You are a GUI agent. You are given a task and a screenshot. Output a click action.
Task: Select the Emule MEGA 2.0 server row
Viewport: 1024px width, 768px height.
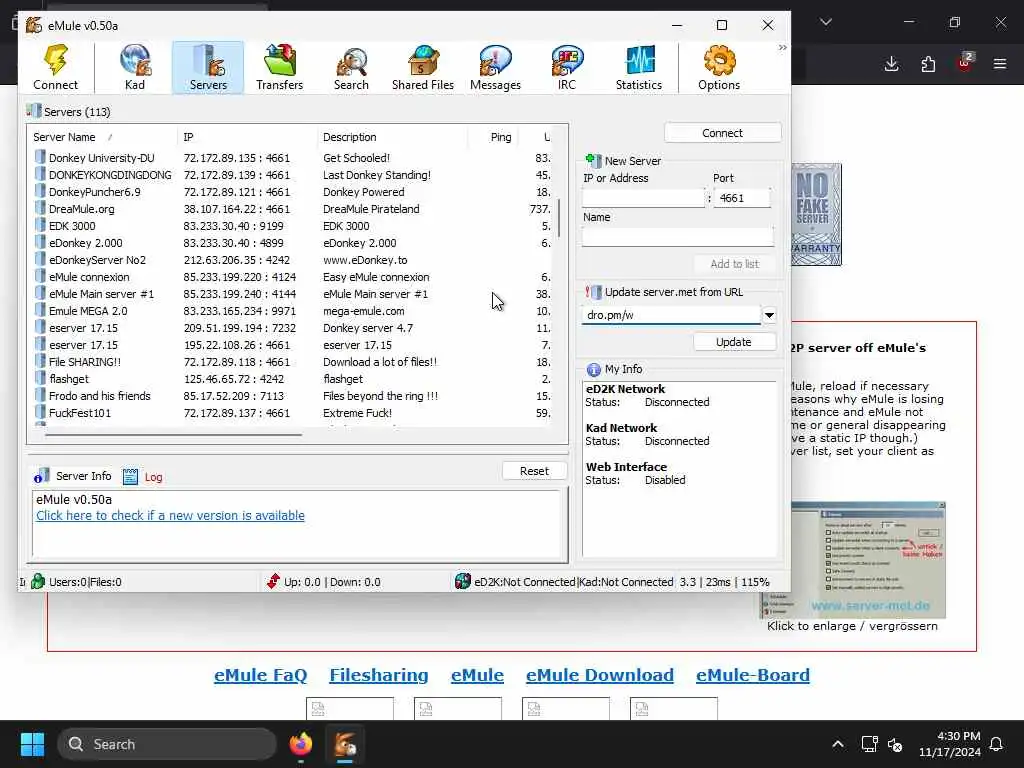coord(292,311)
